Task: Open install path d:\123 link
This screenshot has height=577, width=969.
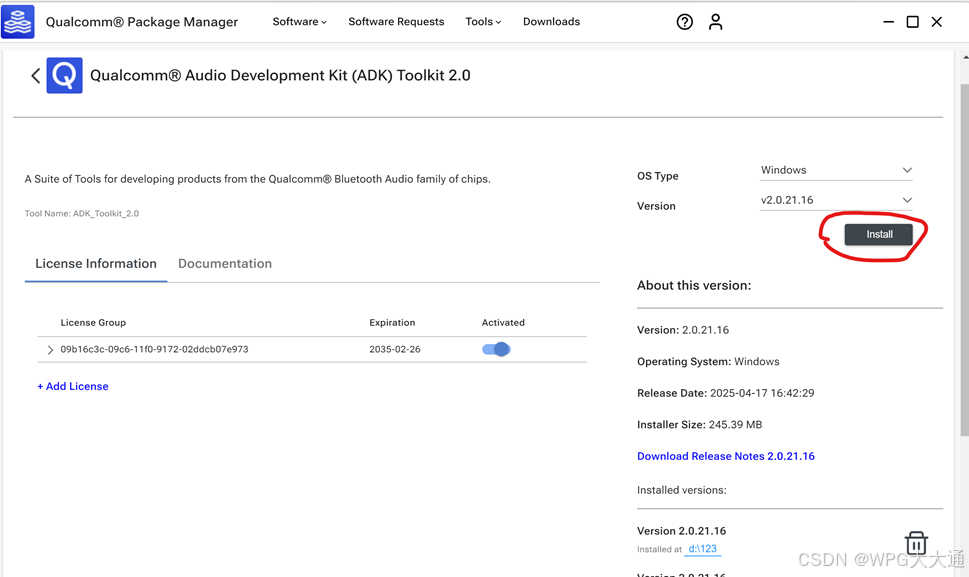Action: (703, 549)
